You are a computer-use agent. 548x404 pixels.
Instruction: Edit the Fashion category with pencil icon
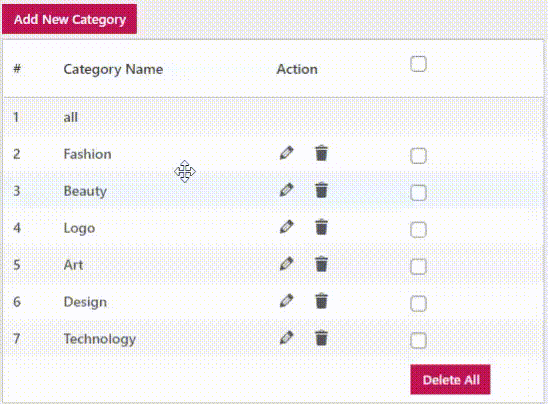(287, 153)
